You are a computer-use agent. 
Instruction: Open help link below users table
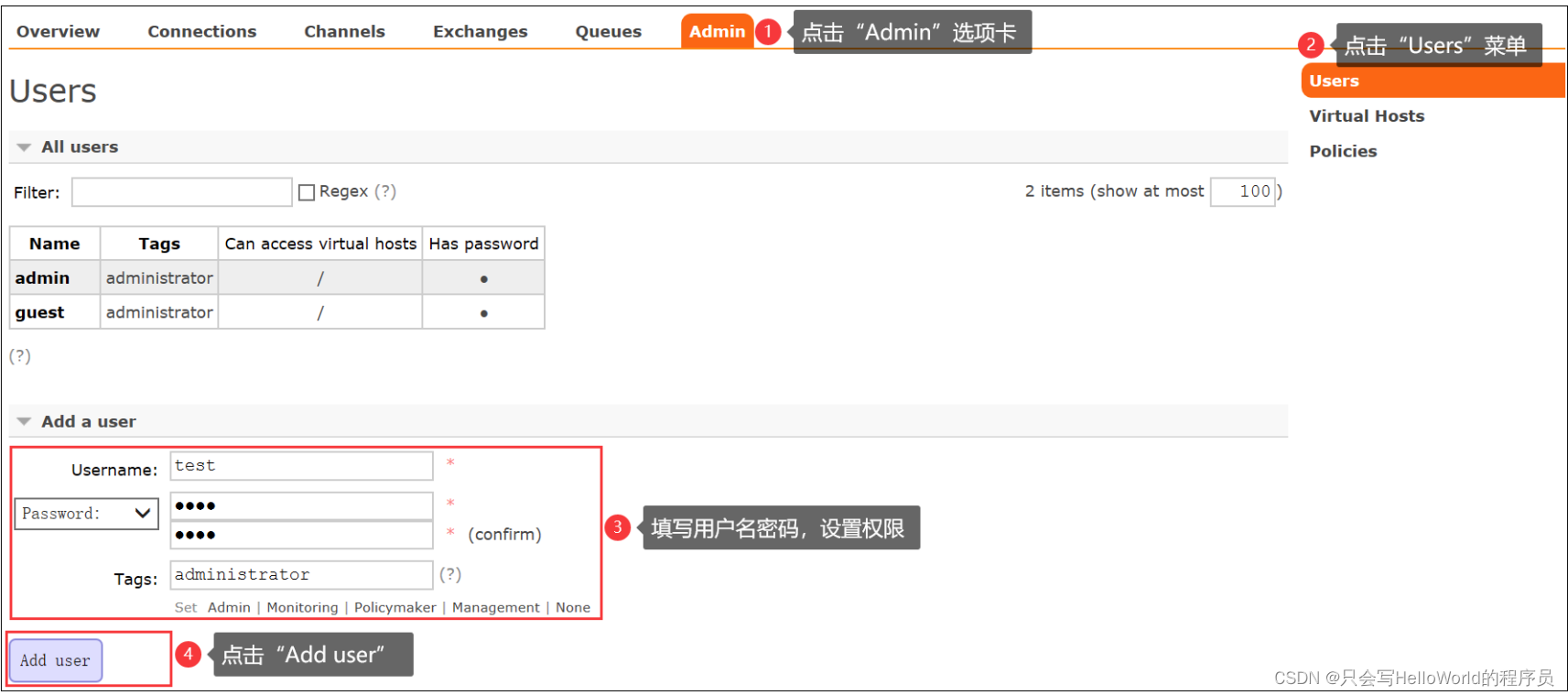point(20,356)
